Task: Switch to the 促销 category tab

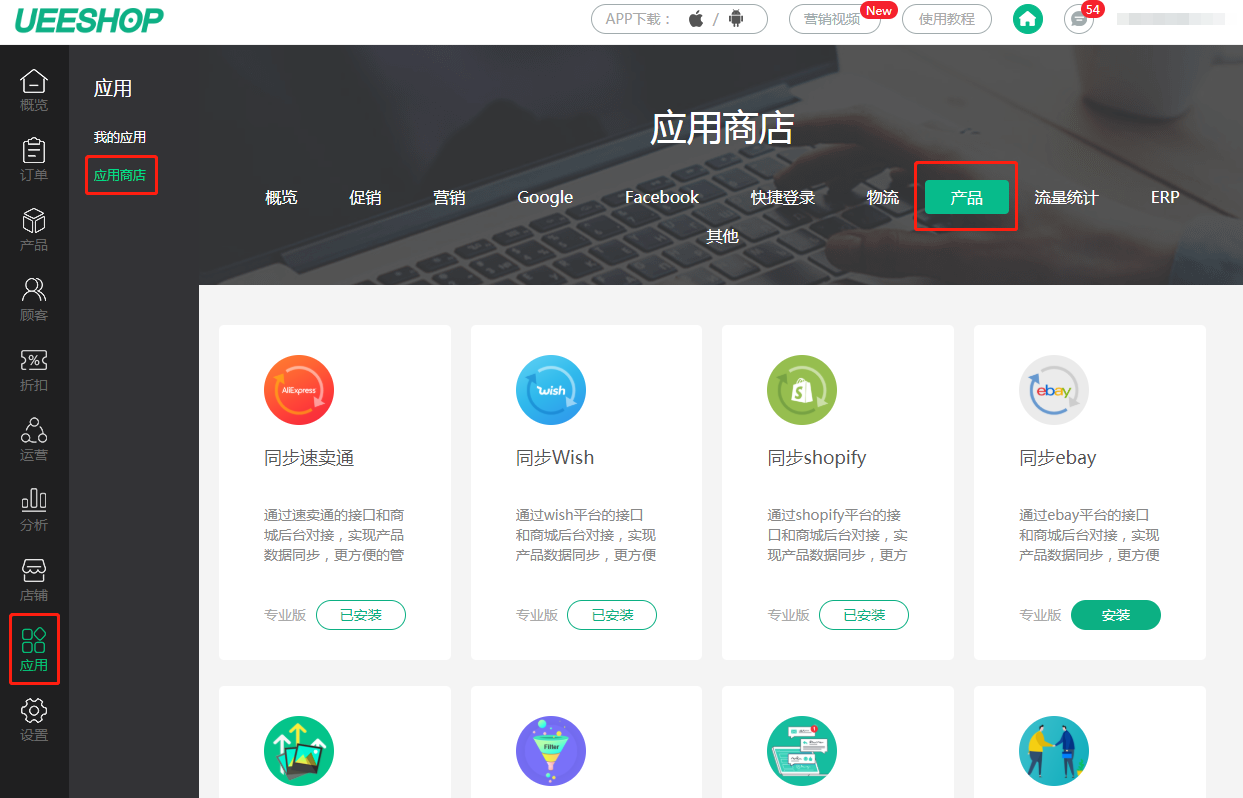Action: click(365, 197)
